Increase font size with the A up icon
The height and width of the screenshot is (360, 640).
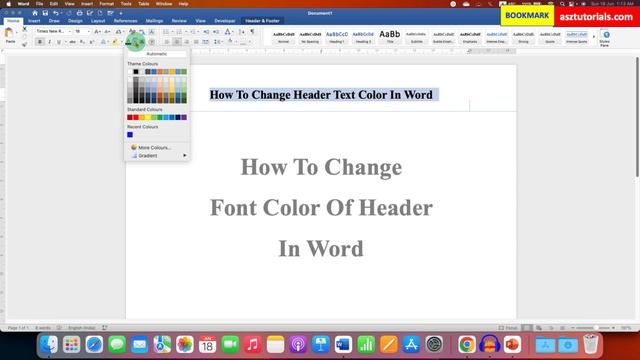point(97,31)
